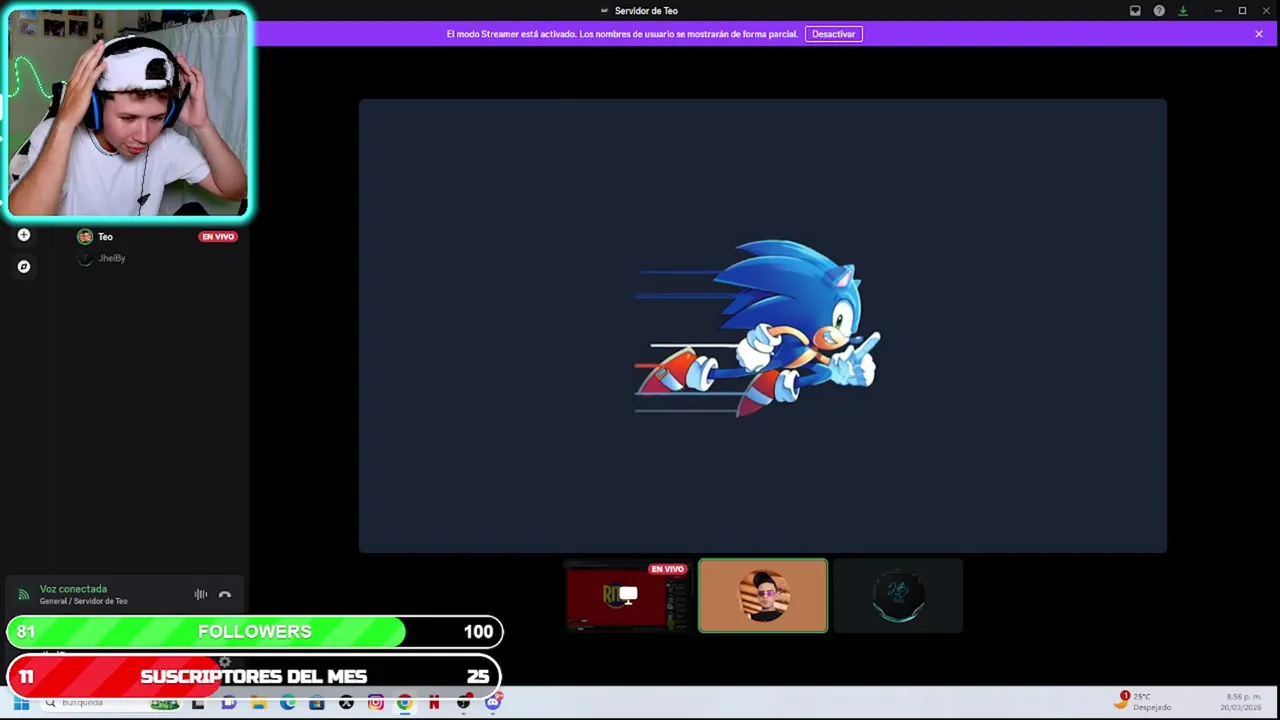Open Discord from the taskbar
The height and width of the screenshot is (720, 1280).
493,703
